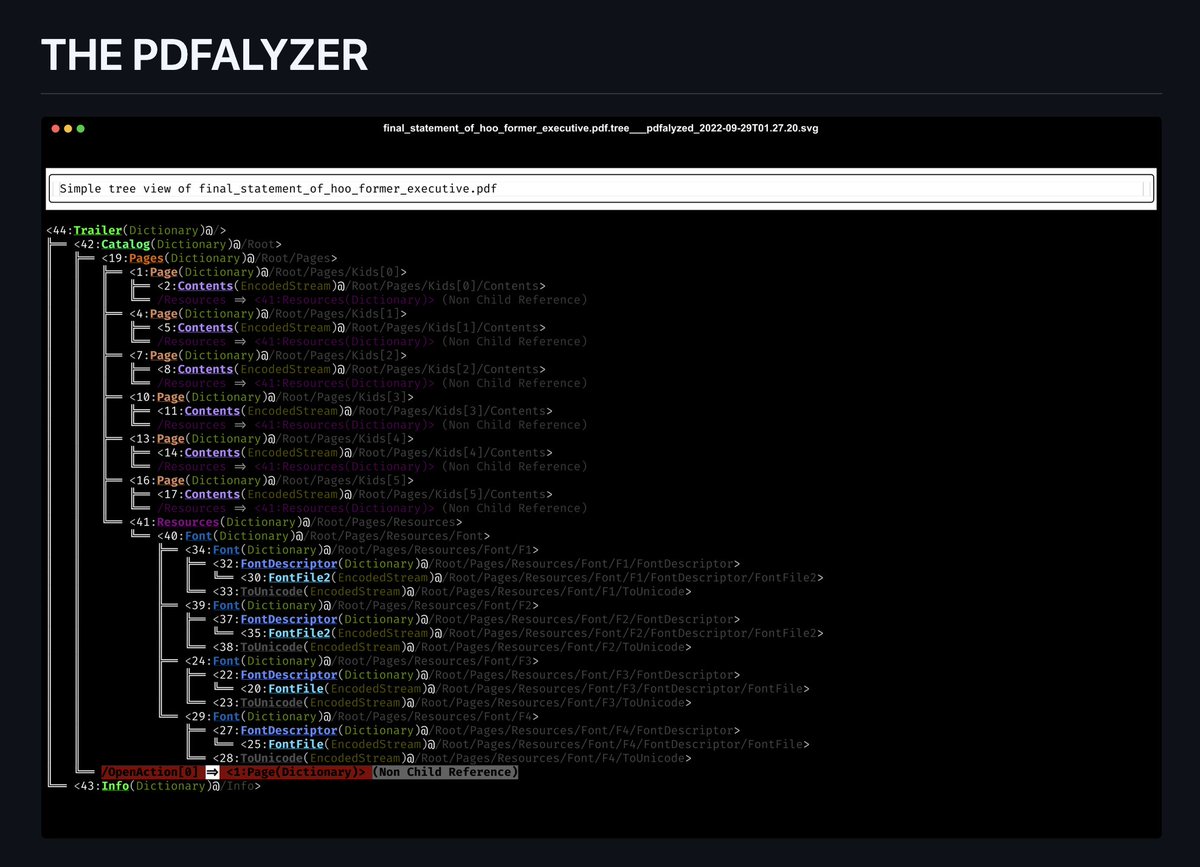The width and height of the screenshot is (1200, 867).
Task: Click the <29:Font row for F4
Action: pos(361,717)
